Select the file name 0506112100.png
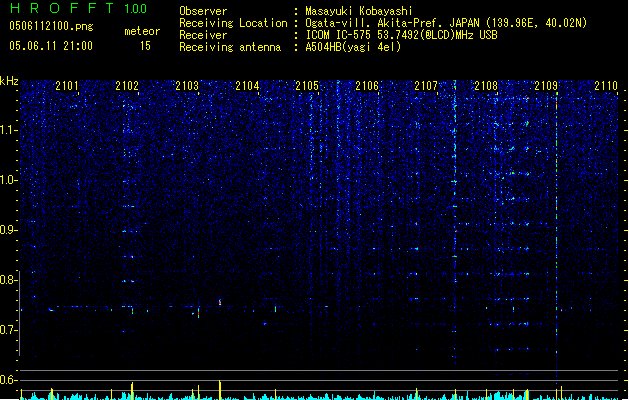The height and width of the screenshot is (400, 629). pos(51,26)
